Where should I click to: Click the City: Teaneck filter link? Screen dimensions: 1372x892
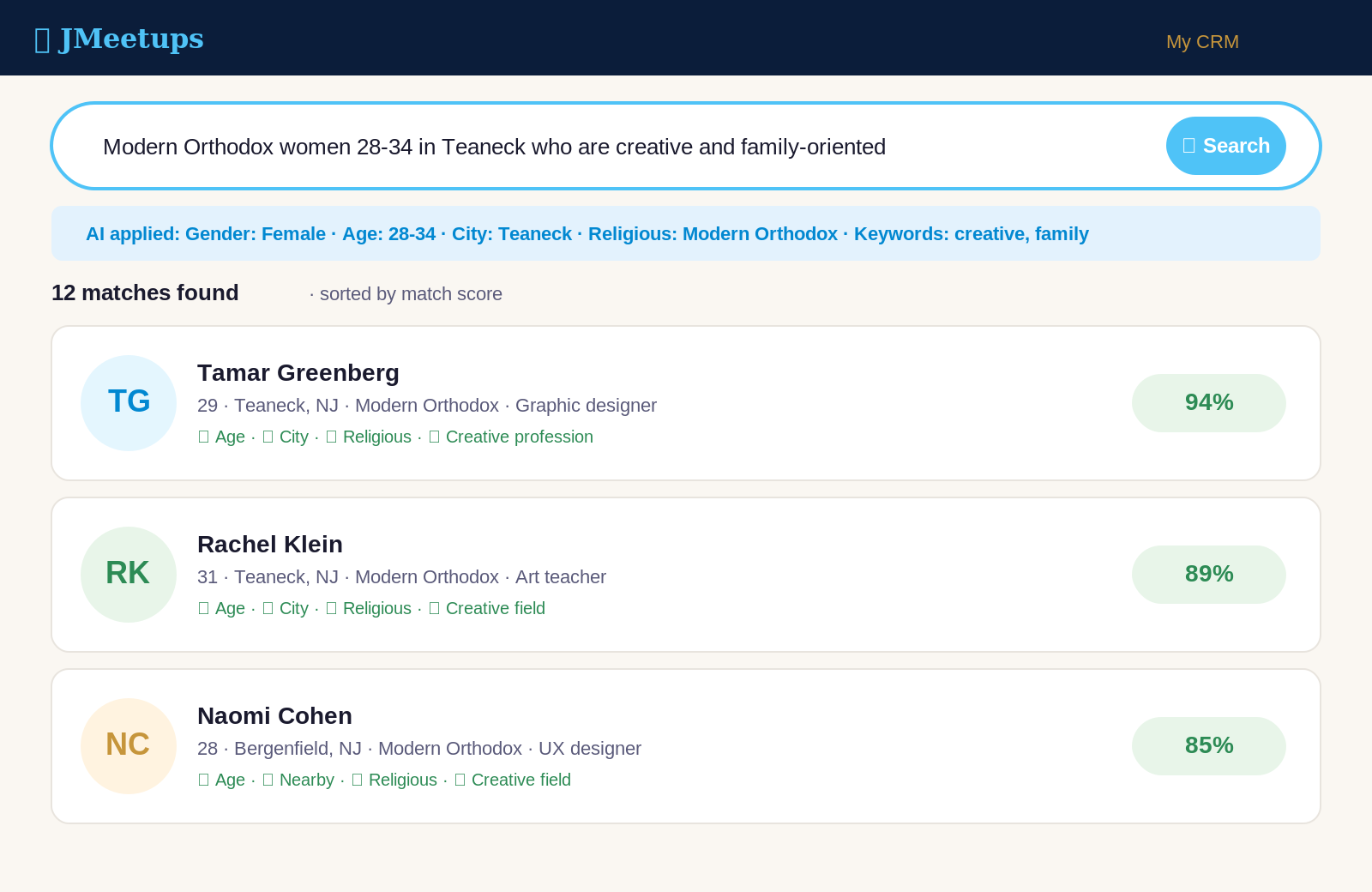[511, 233]
